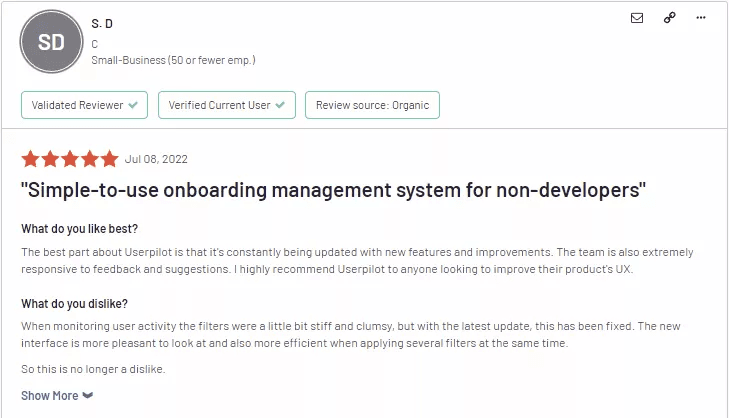The height and width of the screenshot is (418, 729).
Task: Click the SD reviewer avatar
Action: (50, 43)
